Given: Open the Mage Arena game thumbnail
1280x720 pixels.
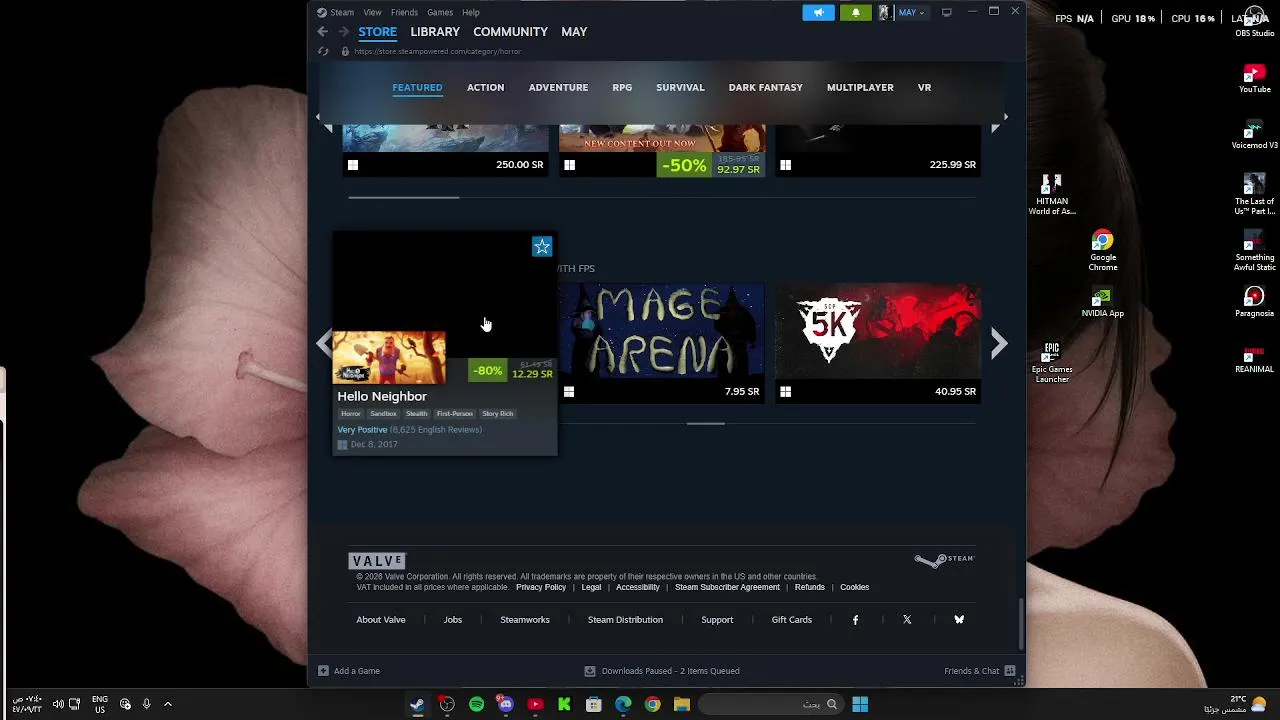Looking at the screenshot, I should coord(661,331).
